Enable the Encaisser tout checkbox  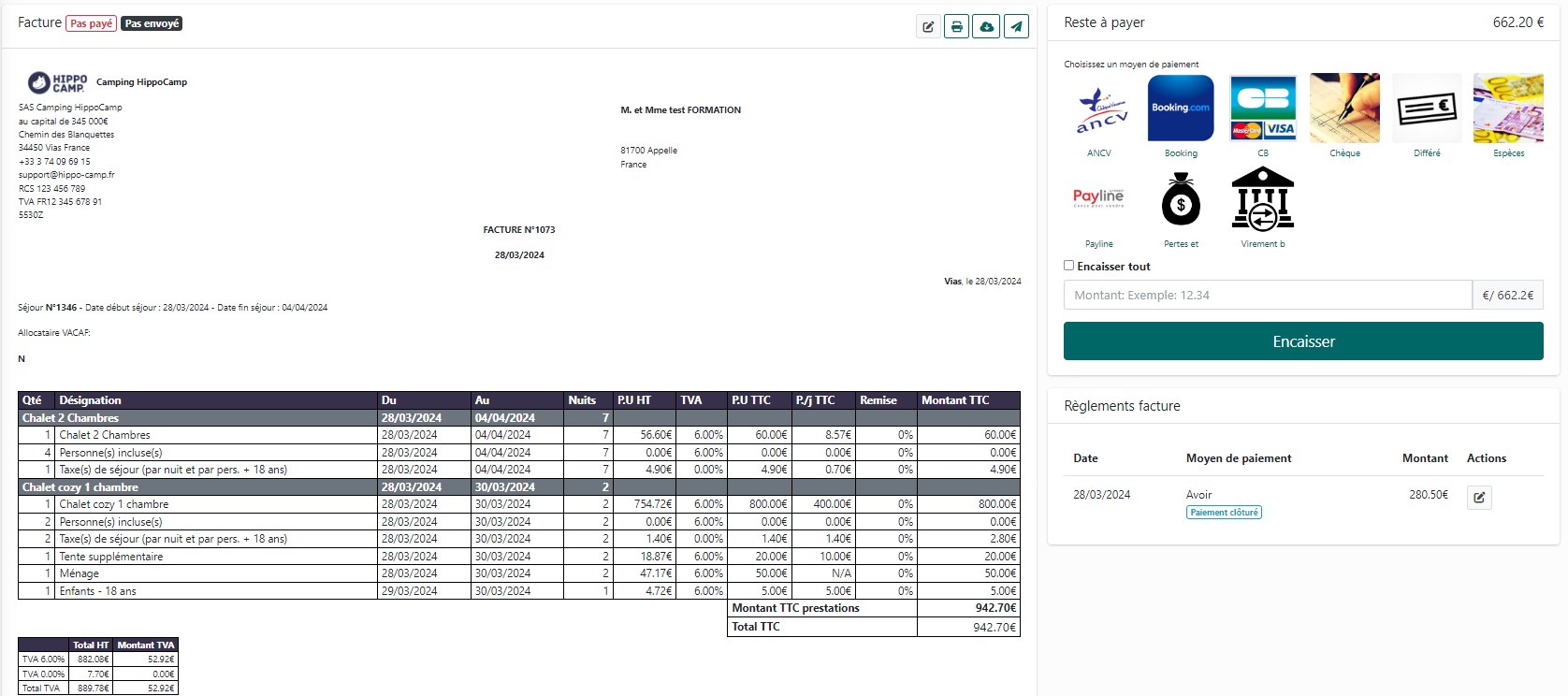(1069, 266)
